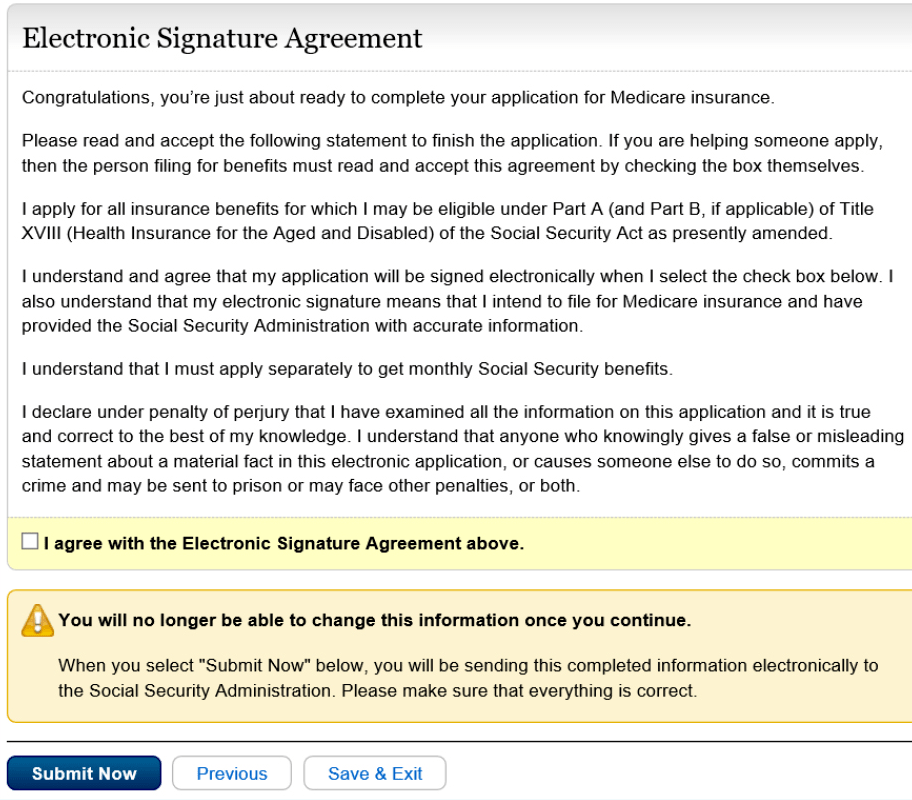912x800 pixels.
Task: Click the "I agree with the Electronic Signature Agreement" label
Action: point(283,544)
